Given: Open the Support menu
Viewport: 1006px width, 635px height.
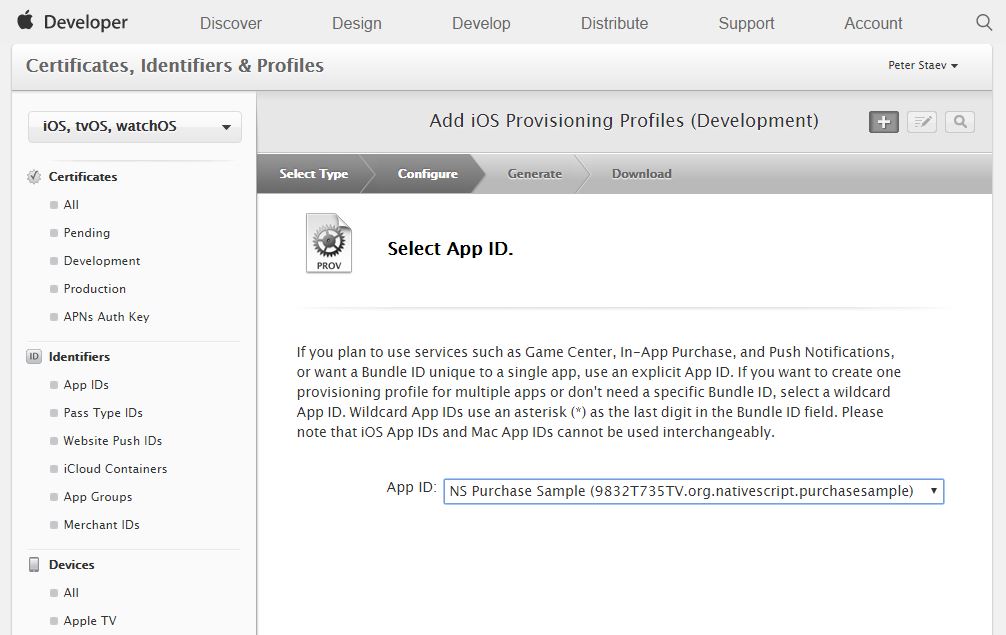Looking at the screenshot, I should point(746,24).
